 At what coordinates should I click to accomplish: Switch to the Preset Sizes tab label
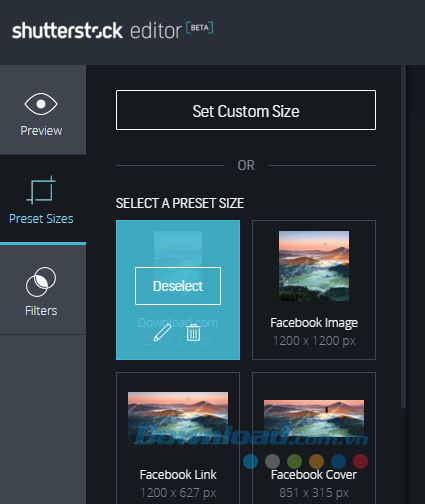point(41,219)
